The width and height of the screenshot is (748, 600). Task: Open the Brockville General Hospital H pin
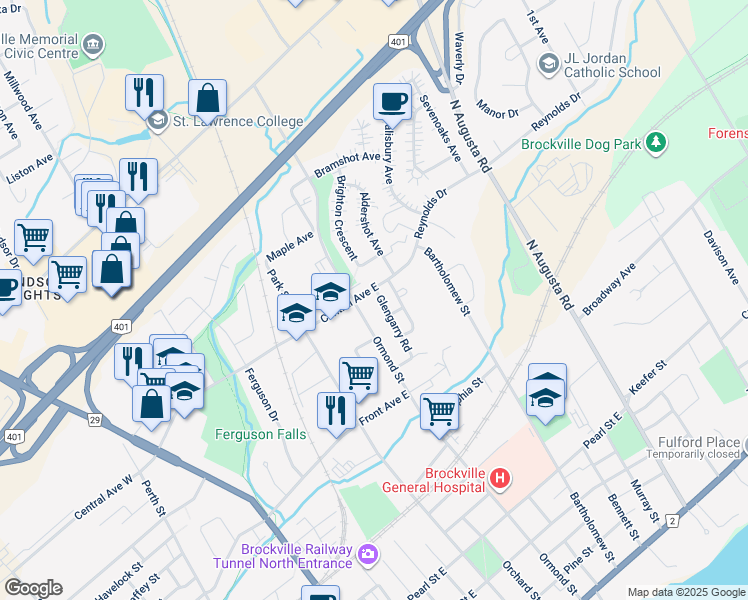(499, 478)
